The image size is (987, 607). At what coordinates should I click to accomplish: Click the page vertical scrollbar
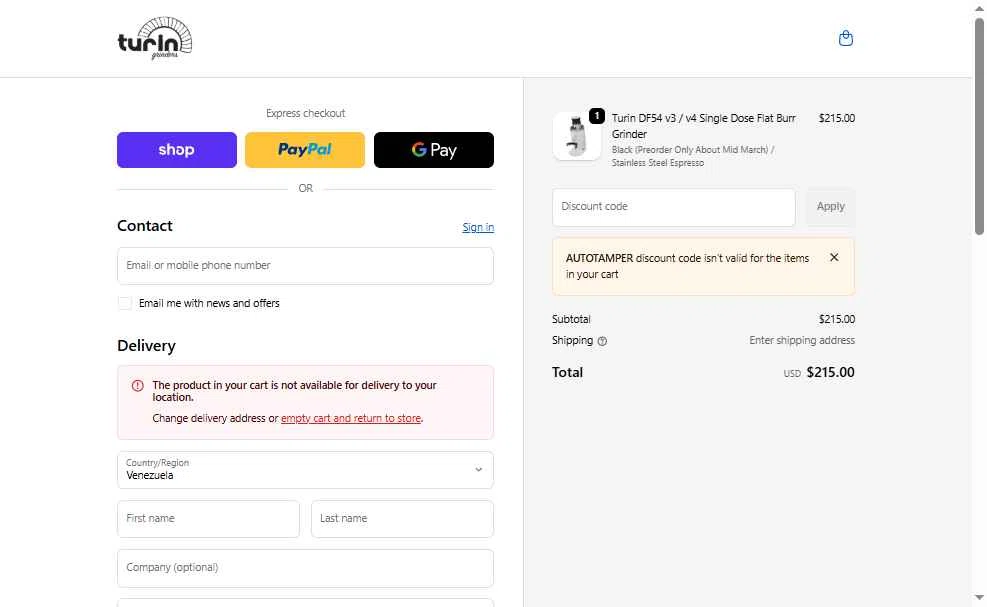click(979, 126)
